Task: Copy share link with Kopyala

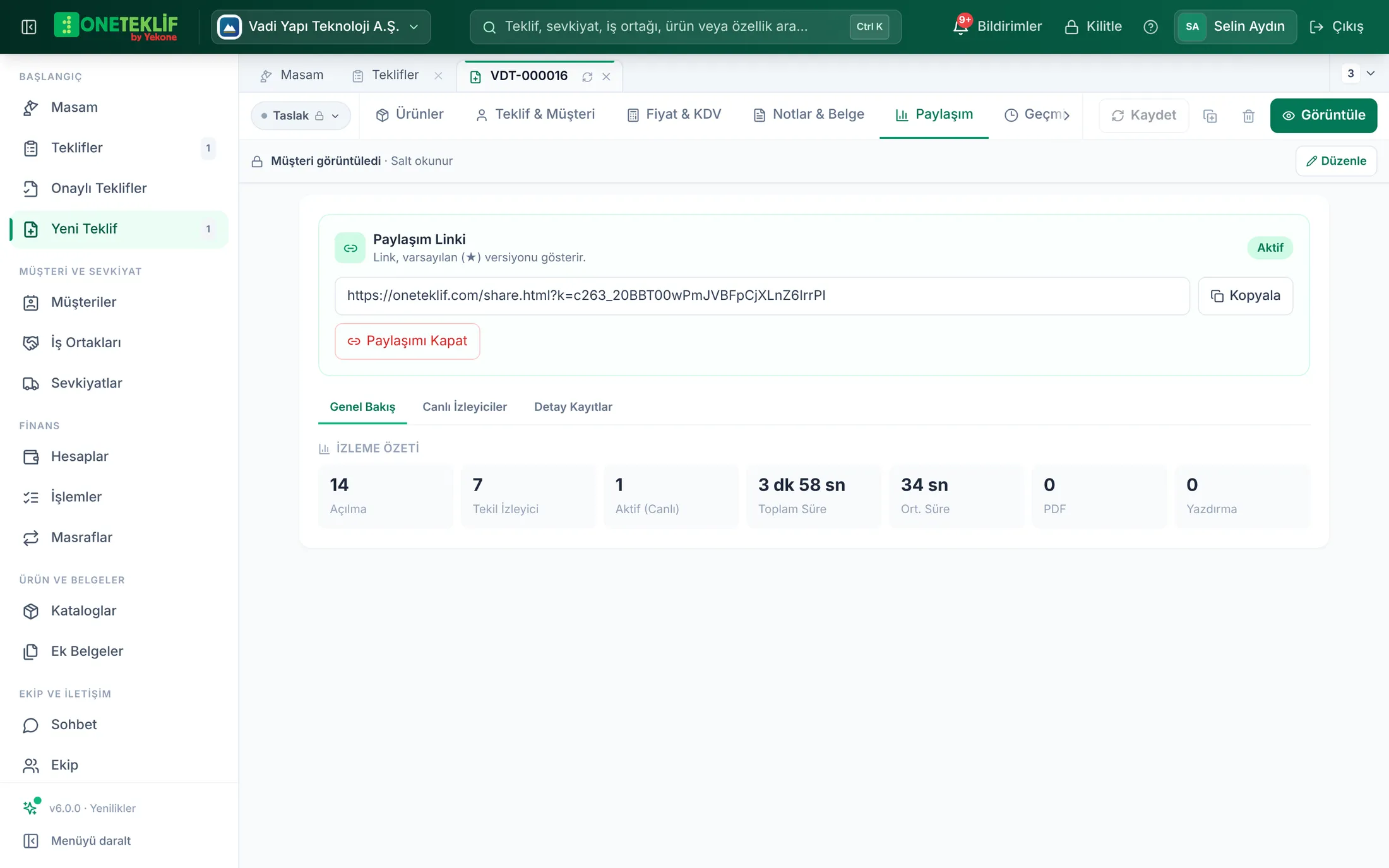Action: click(x=1245, y=296)
